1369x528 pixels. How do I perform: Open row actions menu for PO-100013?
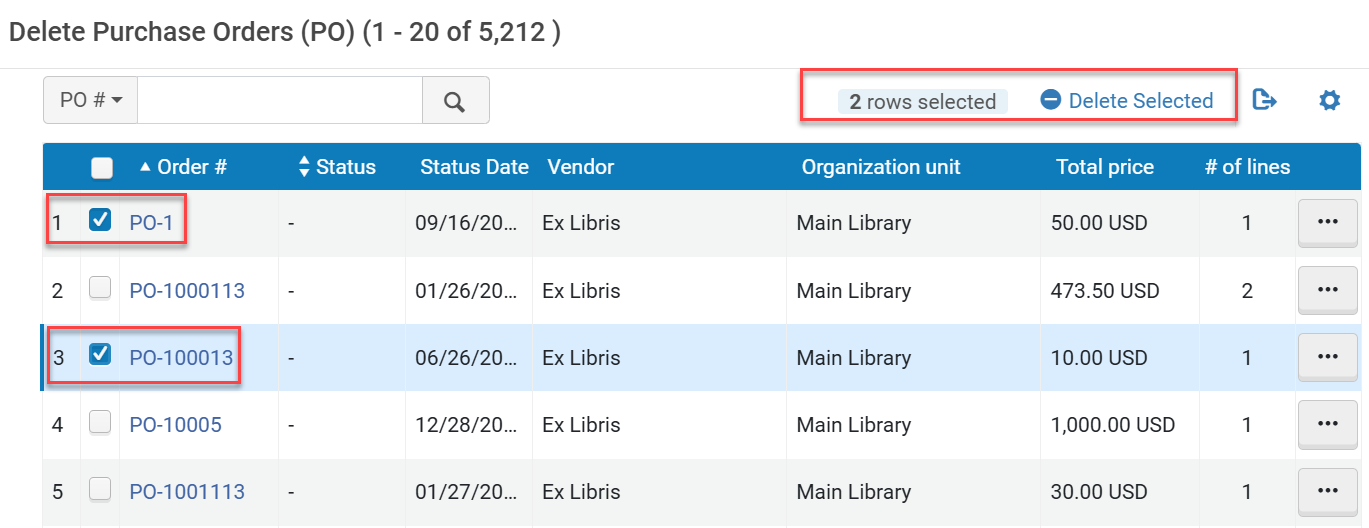point(1328,356)
